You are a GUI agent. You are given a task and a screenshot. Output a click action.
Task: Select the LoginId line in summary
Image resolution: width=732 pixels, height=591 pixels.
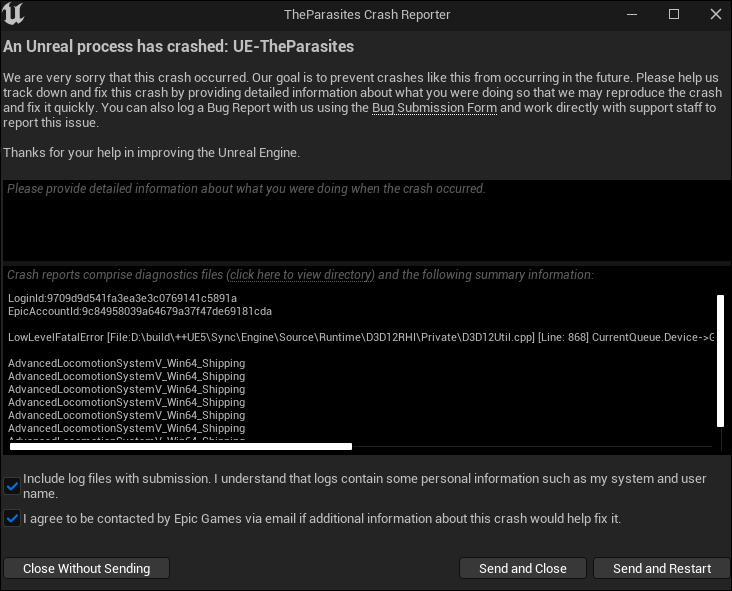122,298
